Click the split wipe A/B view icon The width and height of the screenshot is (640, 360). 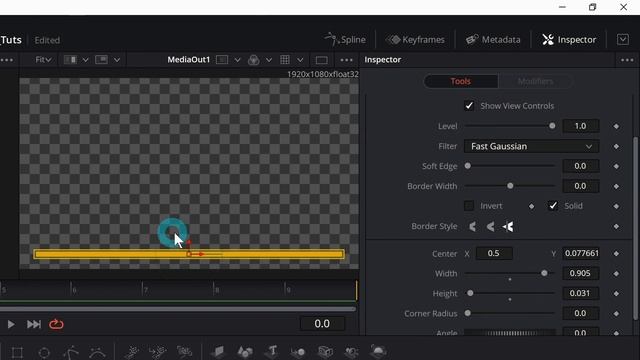(x=71, y=60)
